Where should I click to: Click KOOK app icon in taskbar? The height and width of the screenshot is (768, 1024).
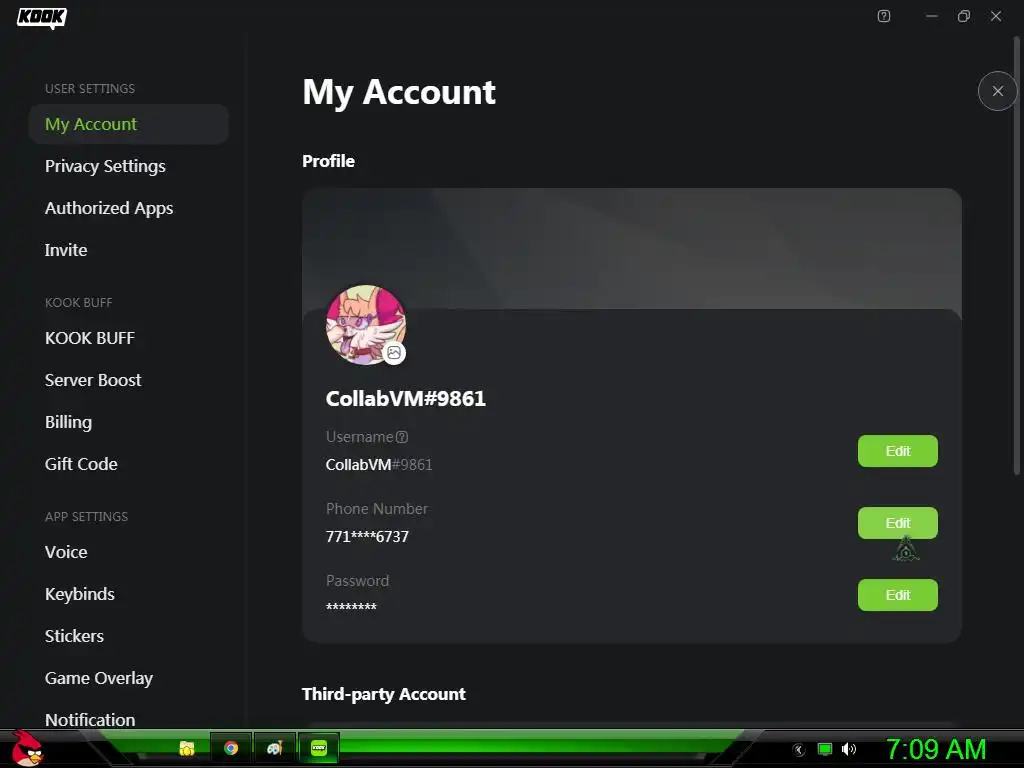click(x=319, y=748)
